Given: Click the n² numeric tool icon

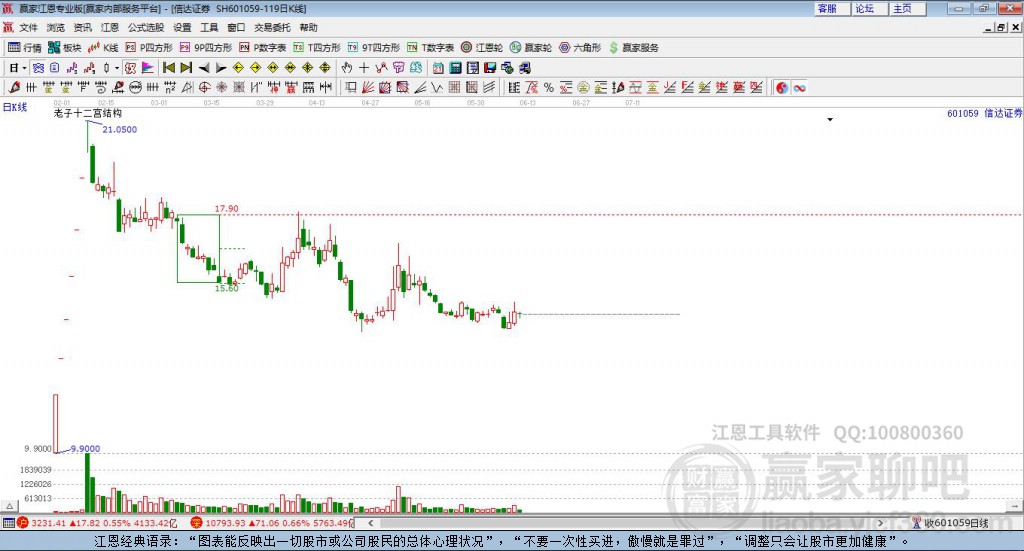Looking at the screenshot, I should click(x=170, y=87).
